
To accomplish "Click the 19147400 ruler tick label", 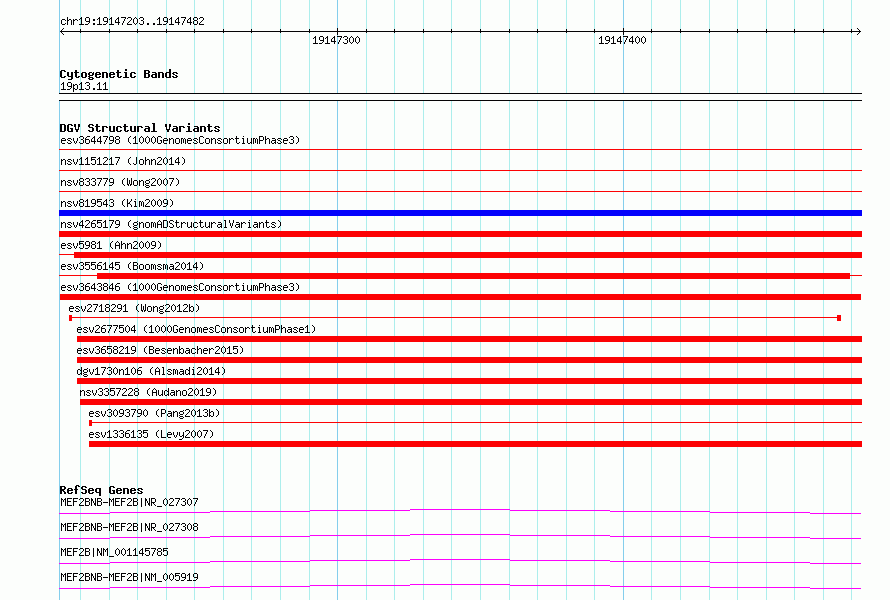I will coord(622,40).
